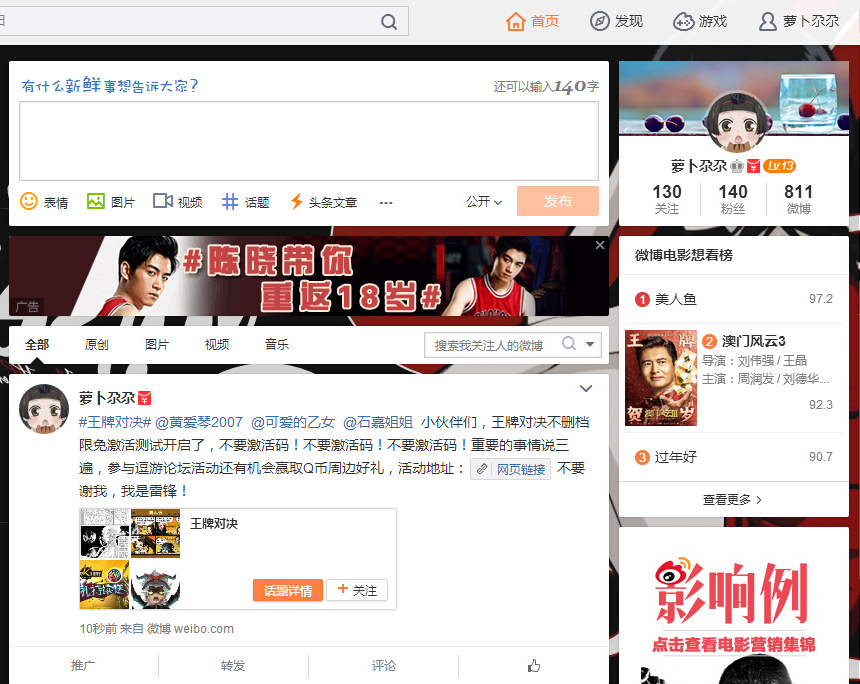Viewport: 860px width, 684px height.
Task: Open the post author's avatar
Action: coord(44,409)
